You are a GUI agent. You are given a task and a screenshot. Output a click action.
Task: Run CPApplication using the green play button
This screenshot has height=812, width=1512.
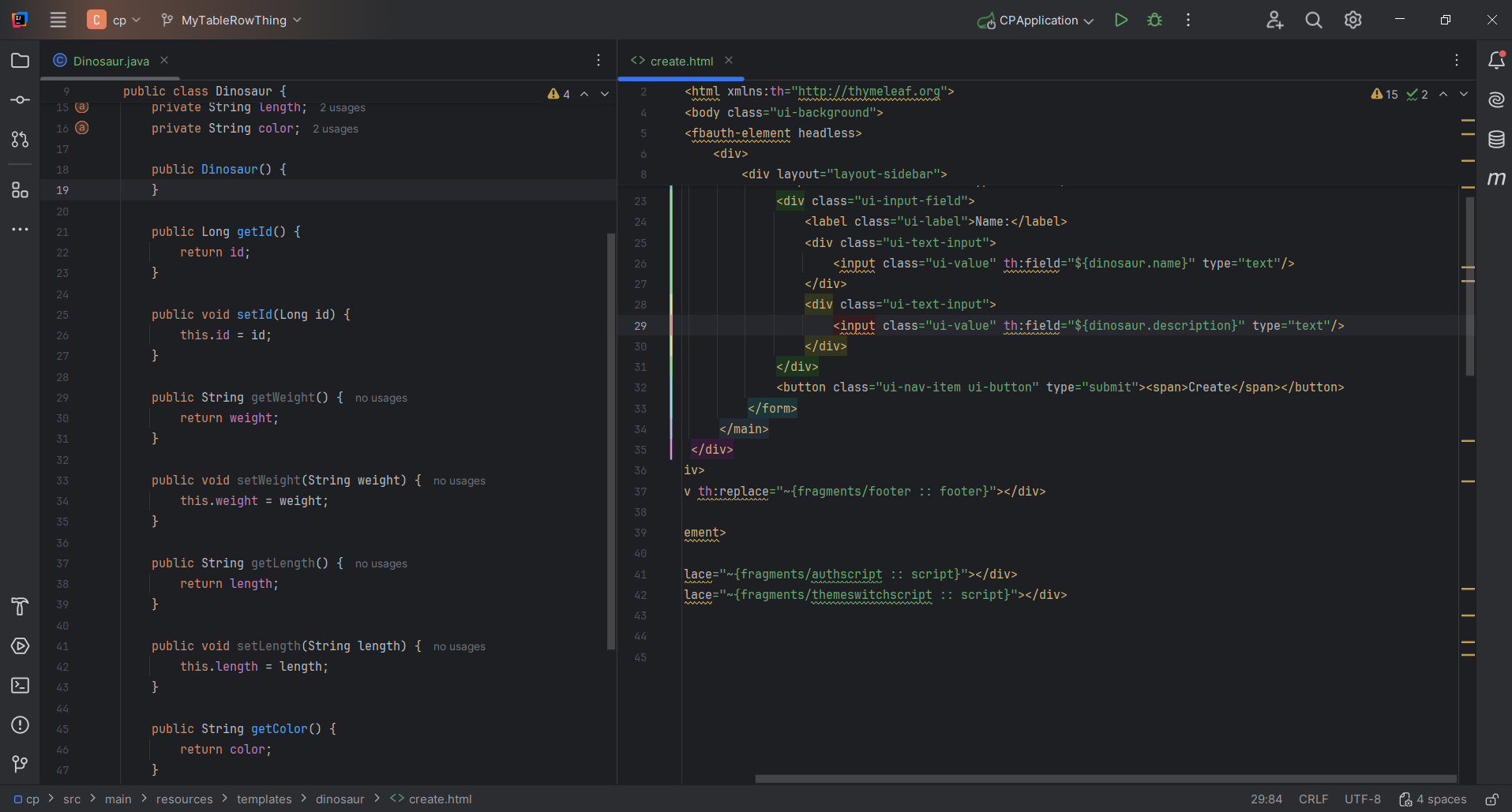tap(1121, 20)
